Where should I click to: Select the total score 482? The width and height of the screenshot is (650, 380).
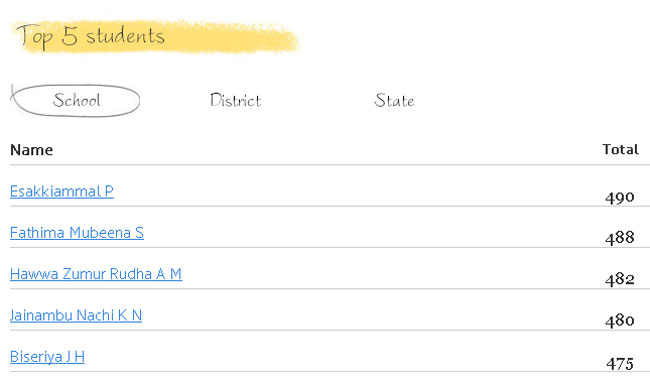[x=620, y=279]
